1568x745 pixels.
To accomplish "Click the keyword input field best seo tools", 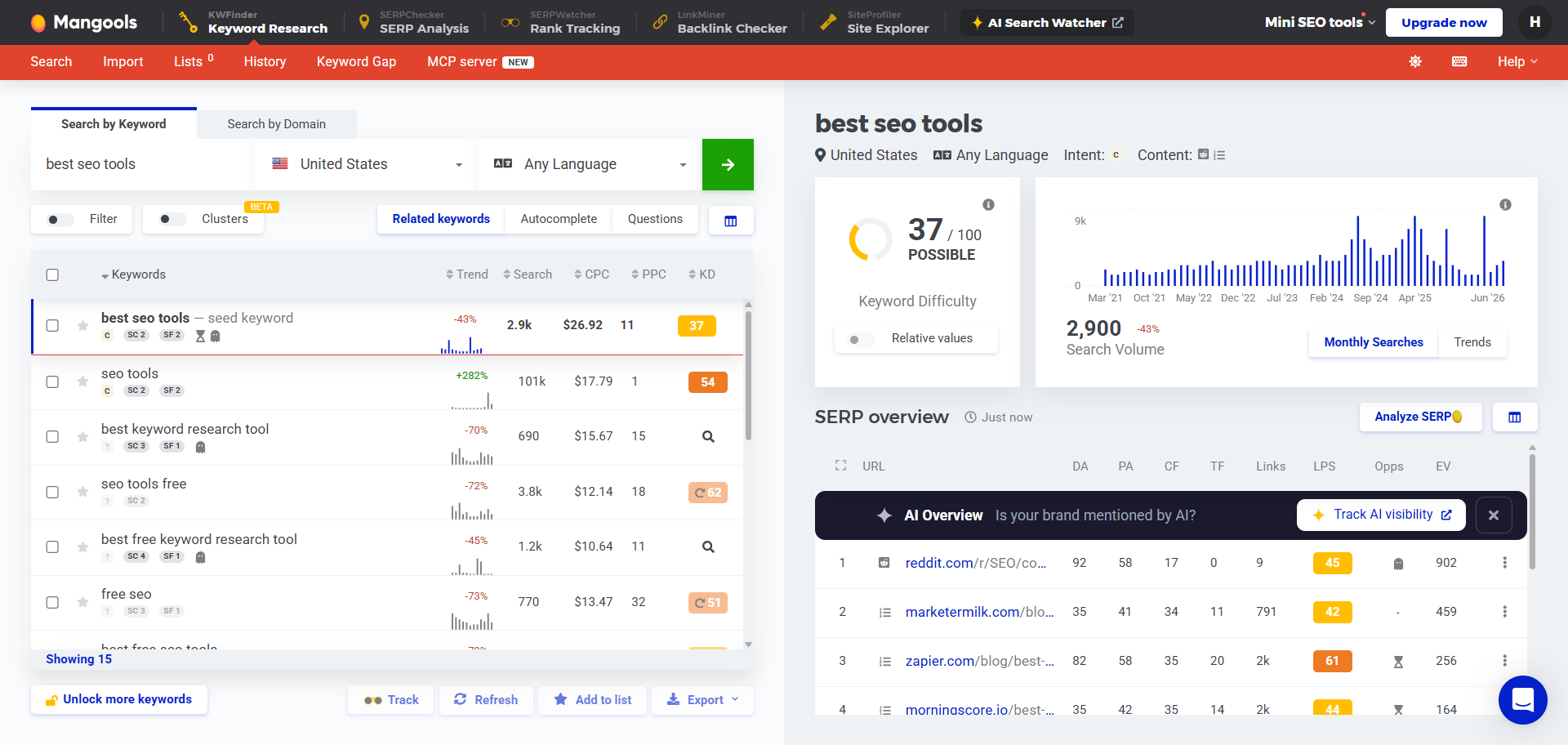I will pyautogui.click(x=142, y=164).
